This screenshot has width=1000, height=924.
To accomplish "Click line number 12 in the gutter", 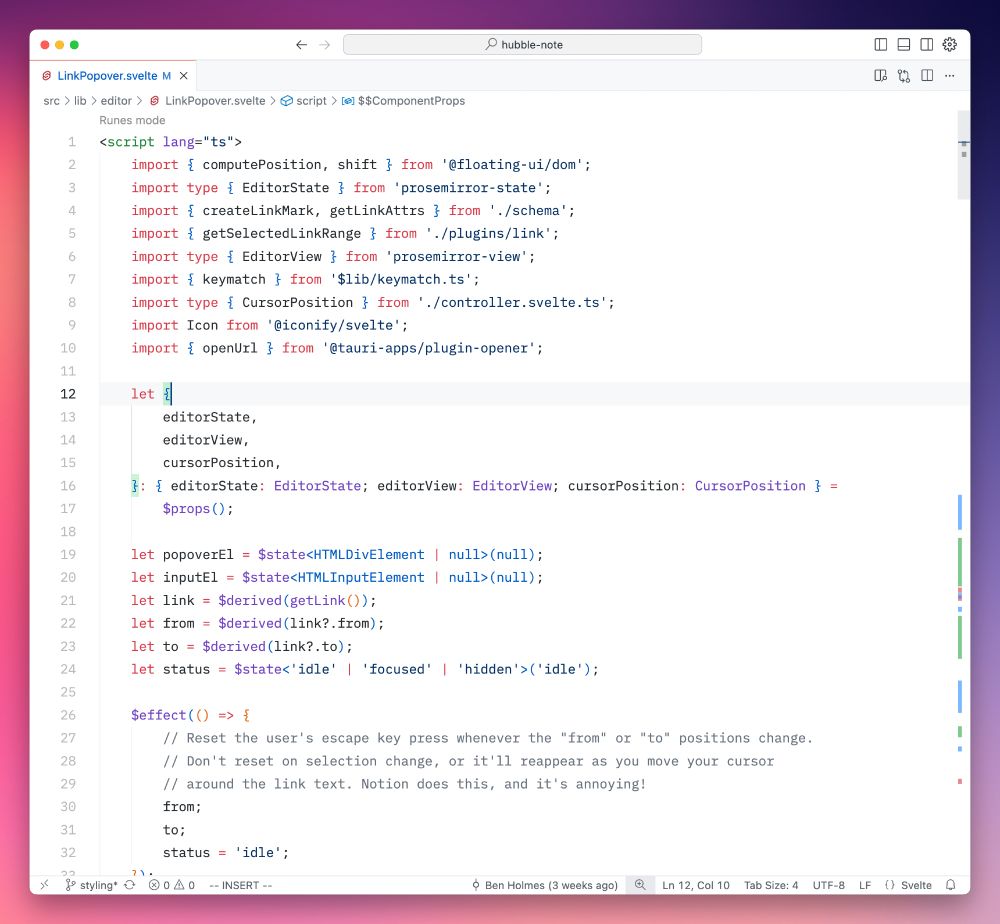I will click(x=68, y=394).
